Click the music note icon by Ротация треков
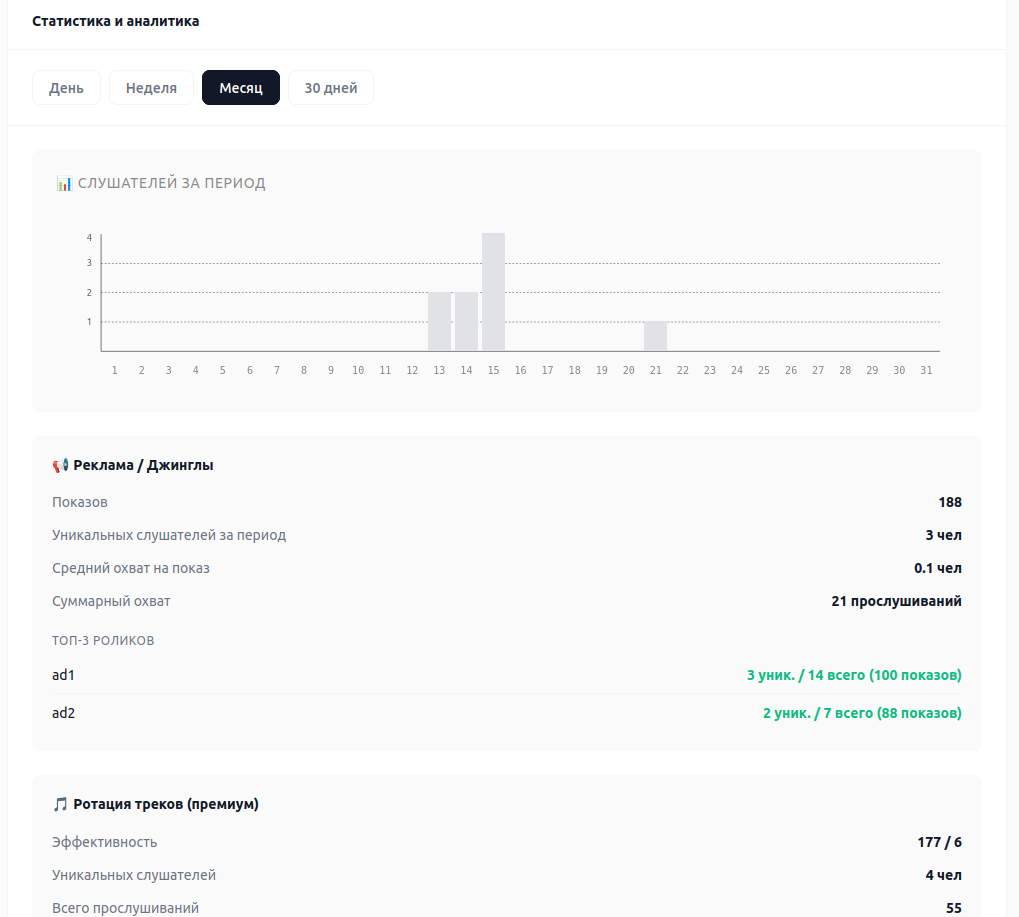Screen dimensions: 1019x917 click(x=60, y=804)
